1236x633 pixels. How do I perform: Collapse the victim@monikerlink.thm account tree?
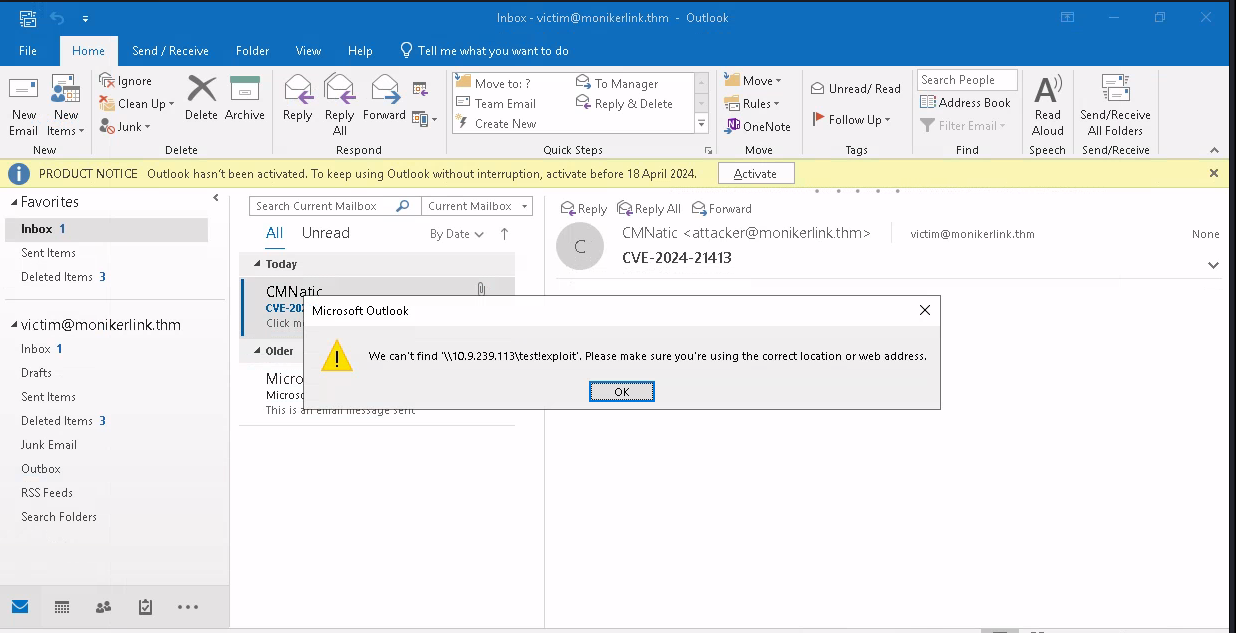pos(13,325)
